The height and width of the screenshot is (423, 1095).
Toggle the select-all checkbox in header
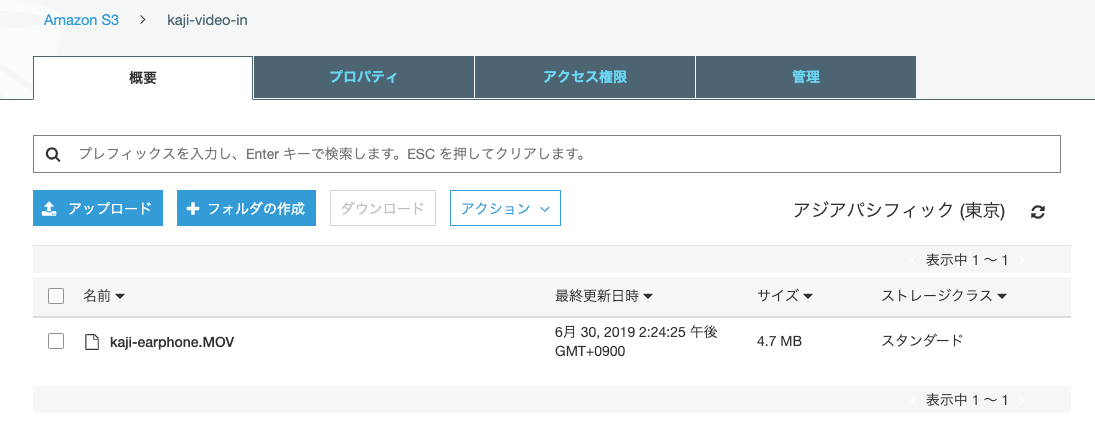[56, 296]
